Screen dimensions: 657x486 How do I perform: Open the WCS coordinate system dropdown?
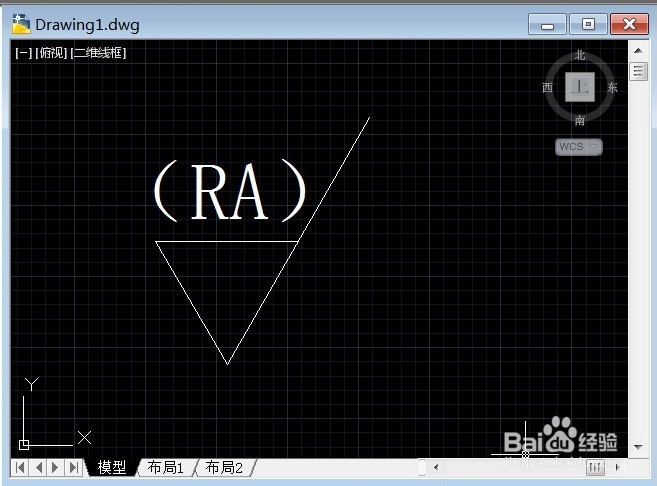[x=579, y=147]
